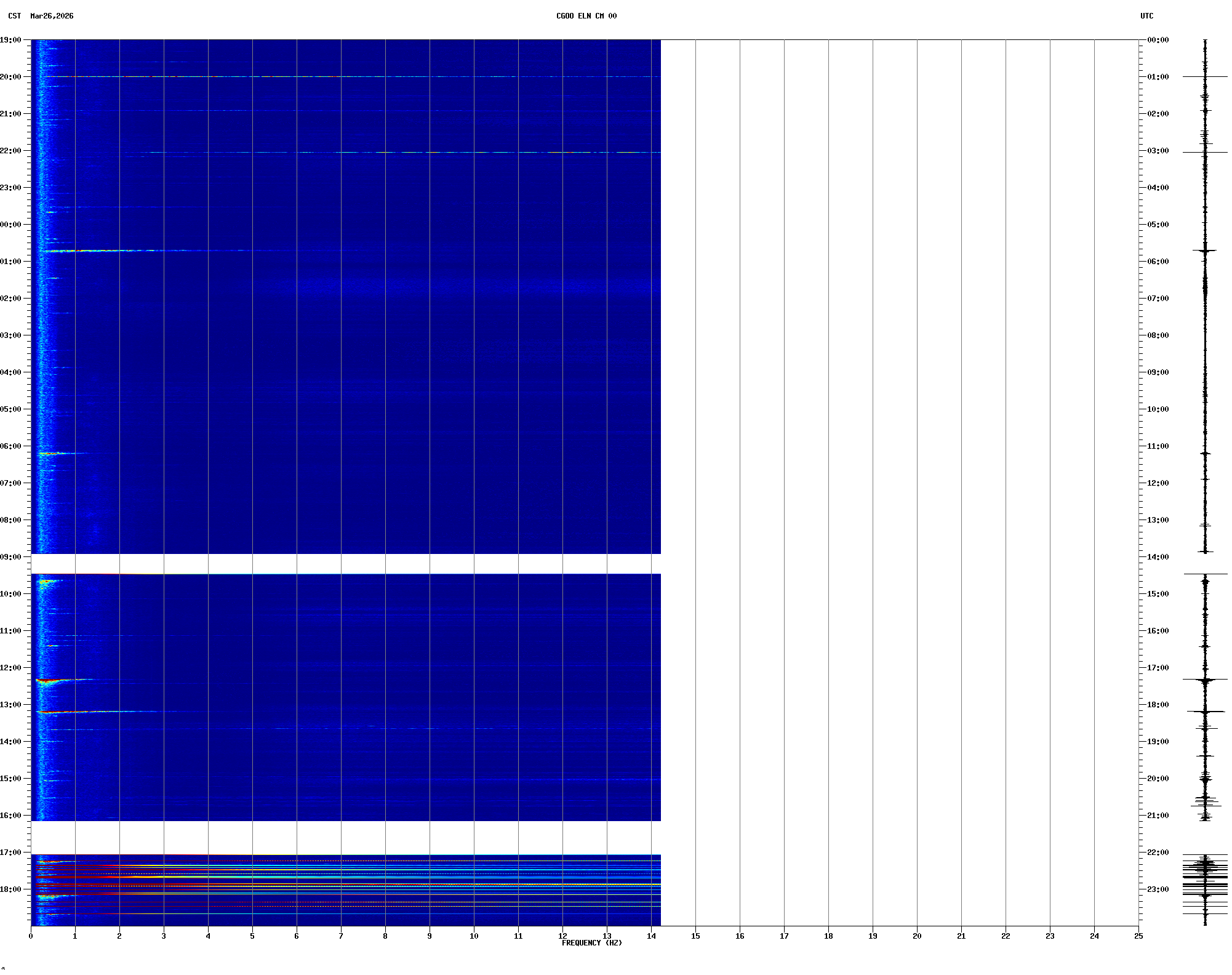Click the 14:00 UTC time tick label
Viewport: 1232px width, 975px height.
1158,557
